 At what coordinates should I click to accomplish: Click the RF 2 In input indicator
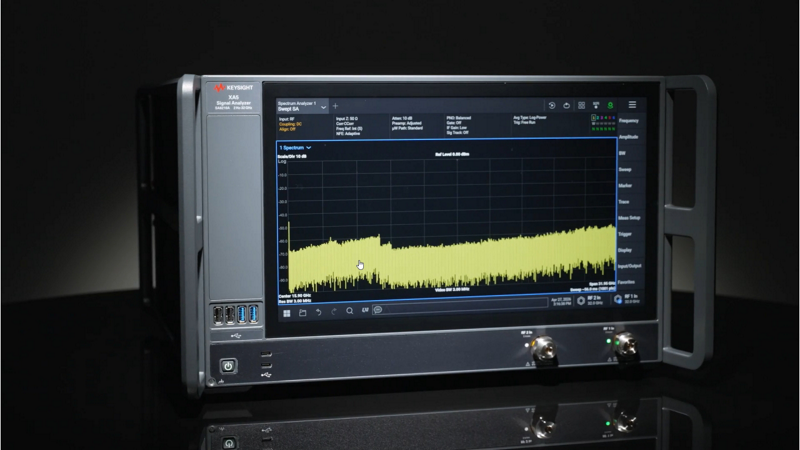tap(590, 301)
